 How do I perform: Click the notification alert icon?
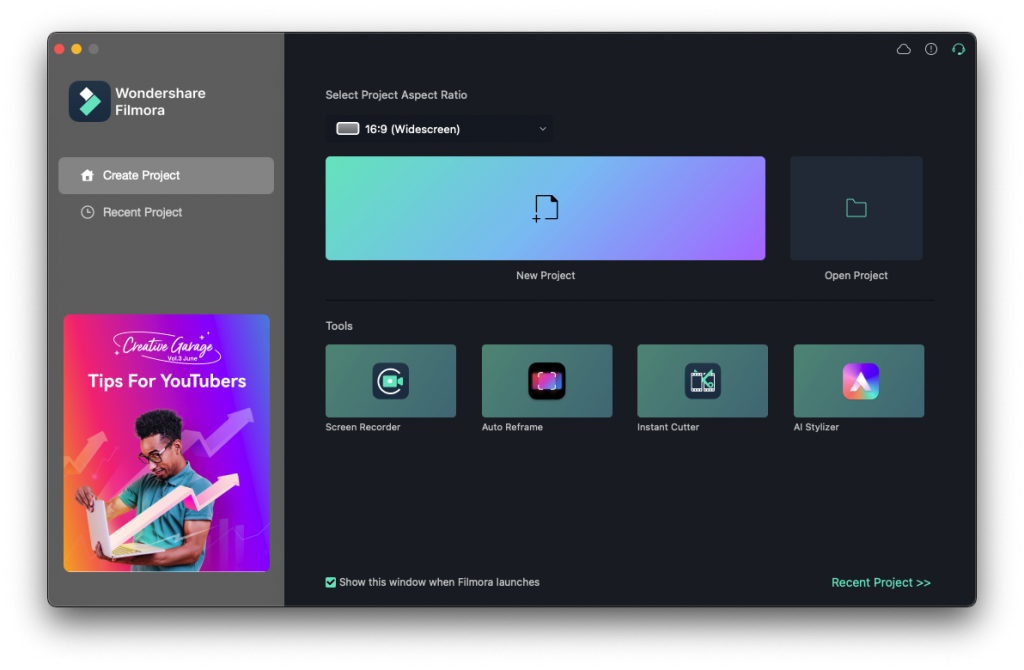click(931, 49)
